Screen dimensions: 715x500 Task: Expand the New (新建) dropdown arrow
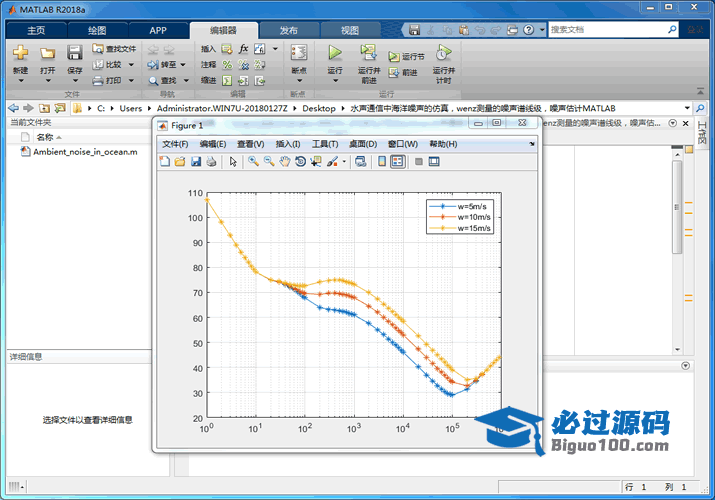[x=20, y=82]
